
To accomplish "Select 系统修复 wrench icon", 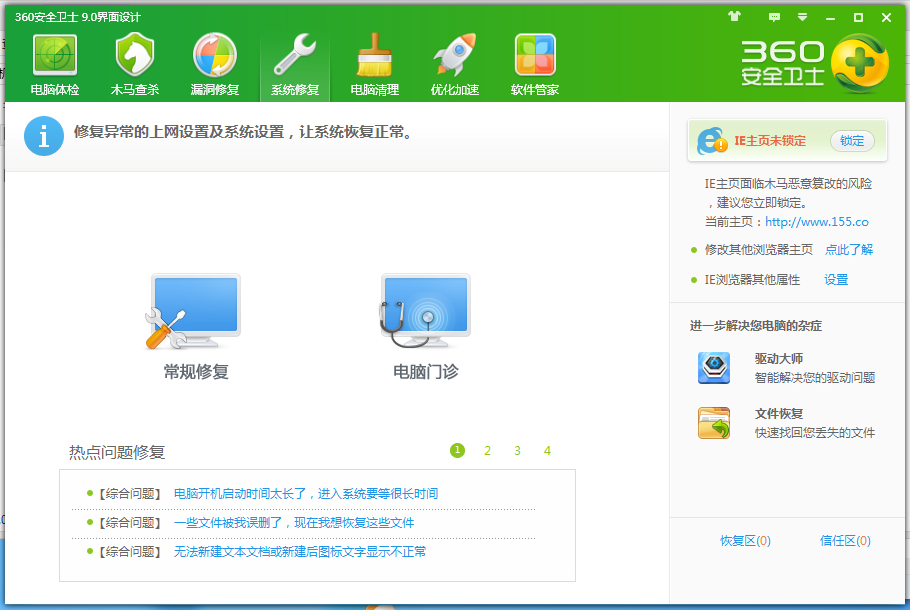I will click(295, 55).
